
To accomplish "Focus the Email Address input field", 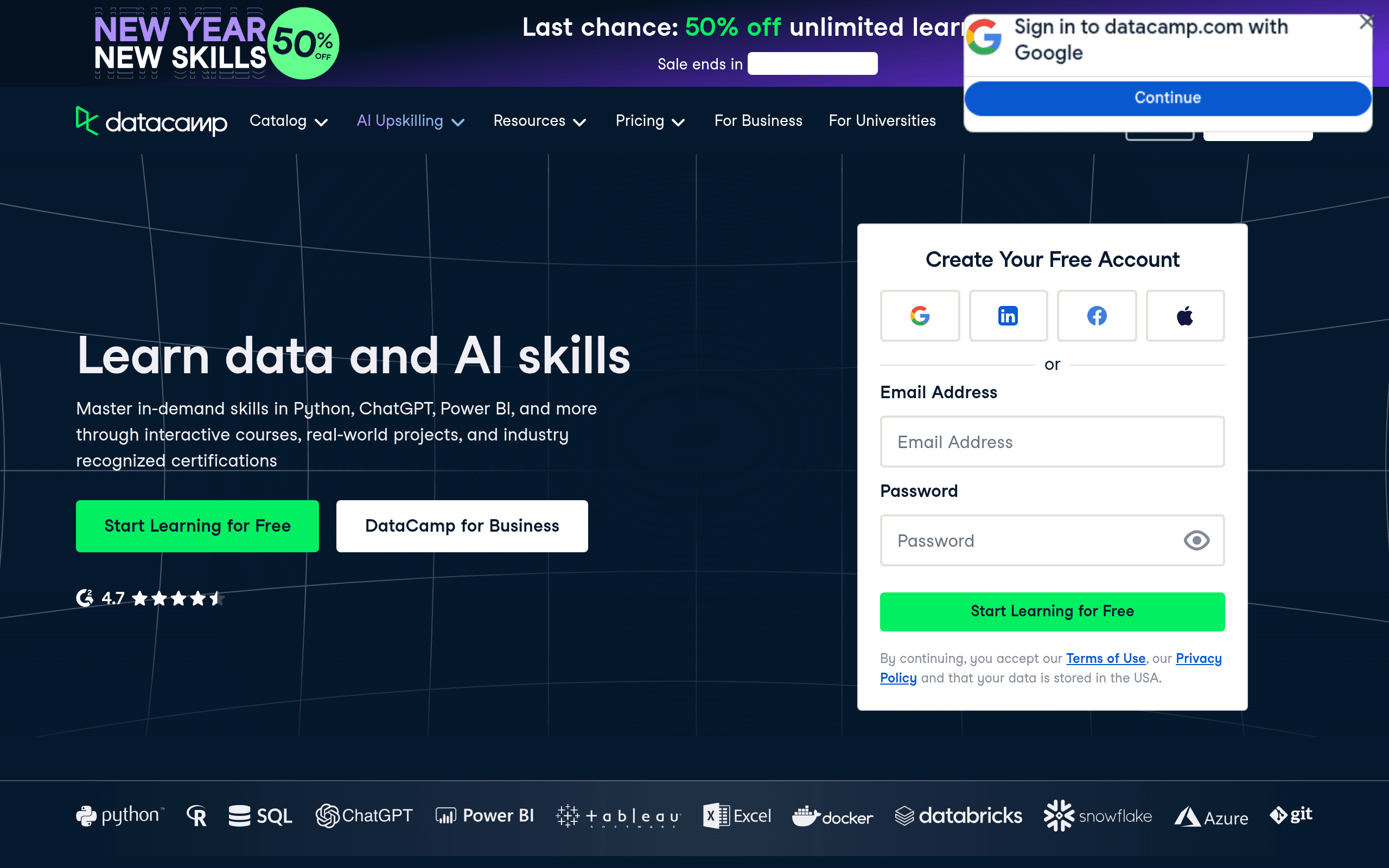I will pyautogui.click(x=1052, y=442).
